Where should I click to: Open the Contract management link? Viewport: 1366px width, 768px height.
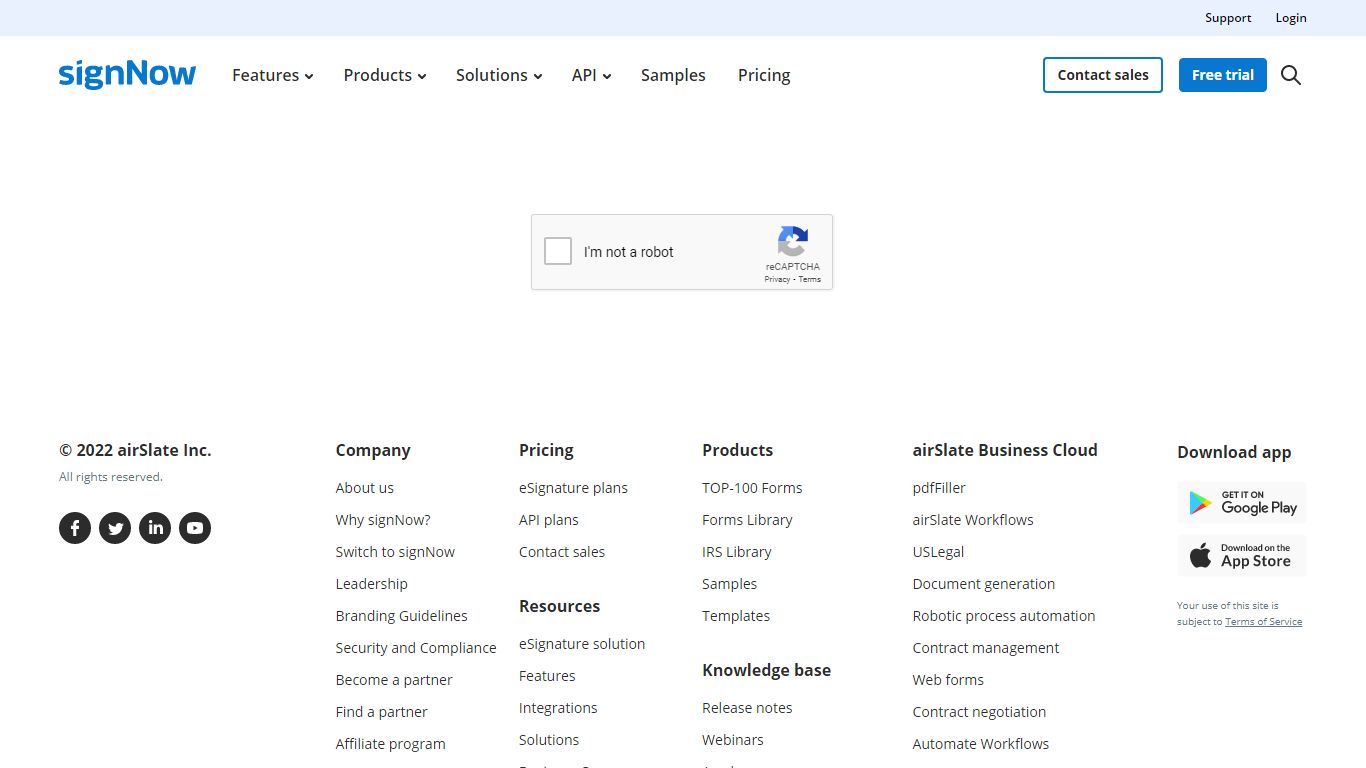[x=986, y=648]
